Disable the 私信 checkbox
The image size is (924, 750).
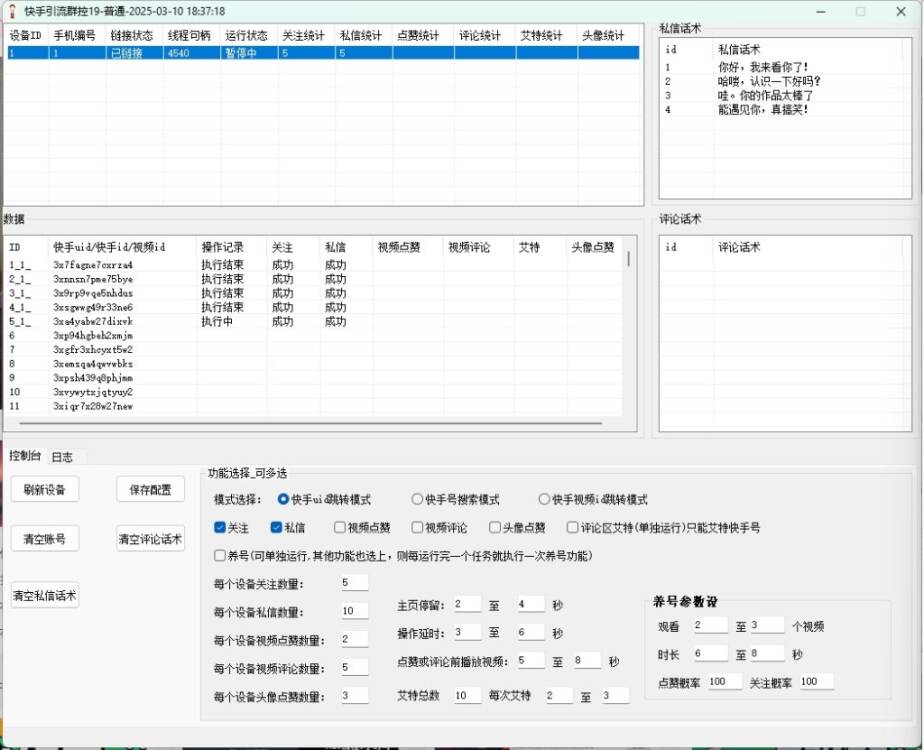(x=272, y=527)
